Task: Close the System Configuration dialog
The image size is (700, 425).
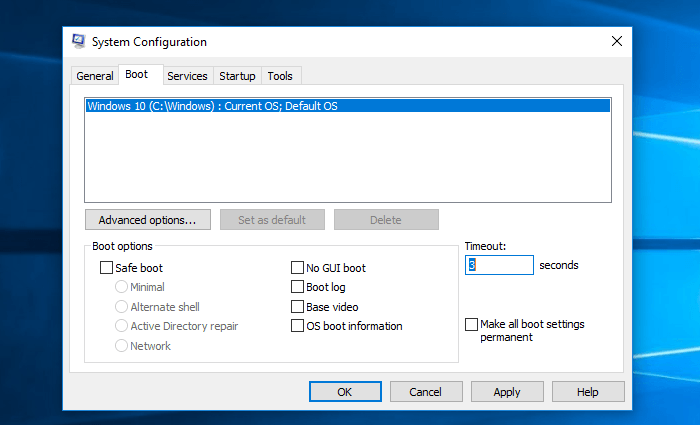Action: coord(616,41)
